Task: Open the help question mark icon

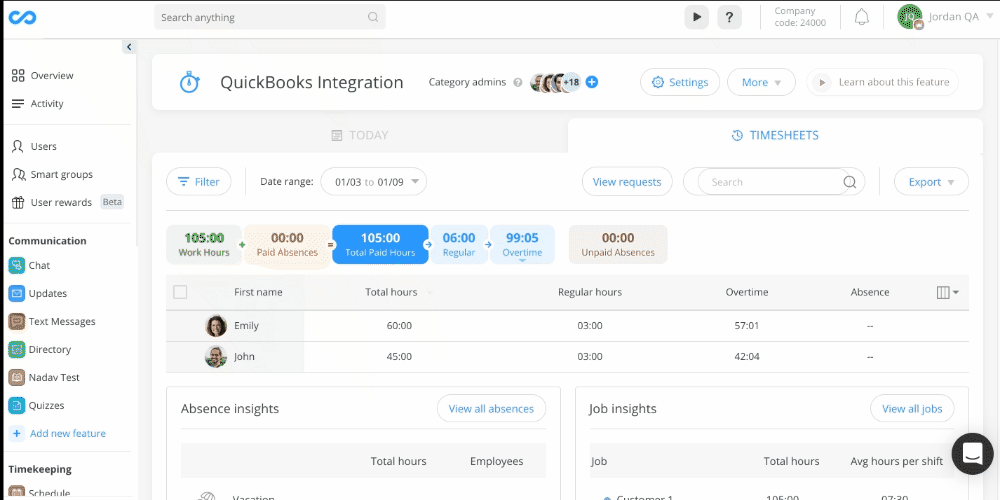Action: coord(731,17)
